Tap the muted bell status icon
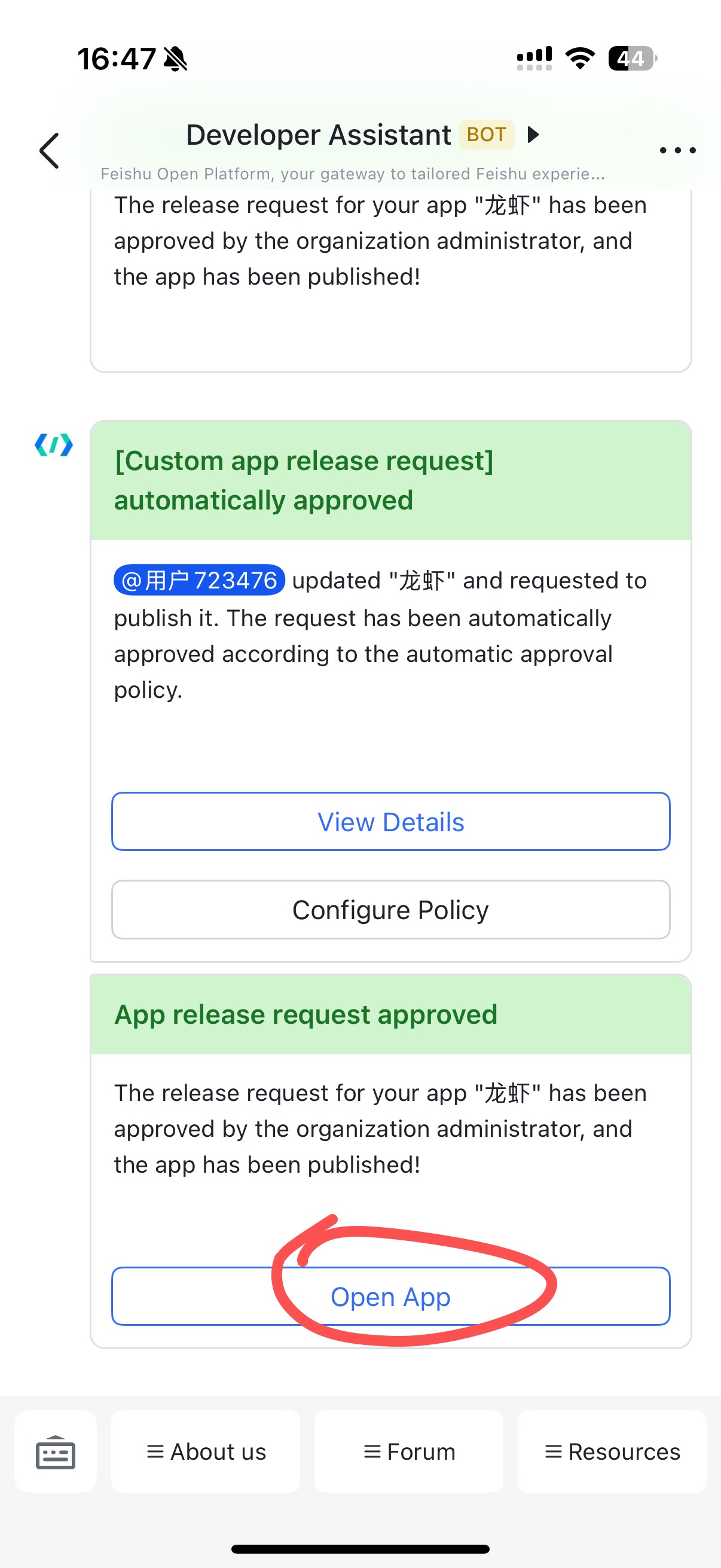Screen dimensions: 721x1568 click(x=176, y=59)
